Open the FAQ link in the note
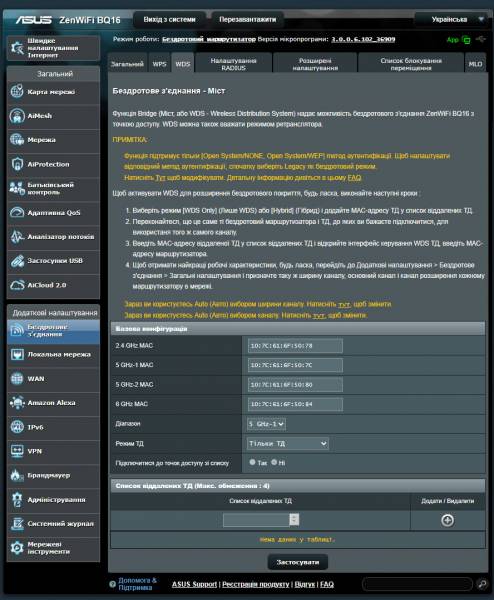494x600 pixels. point(354,178)
